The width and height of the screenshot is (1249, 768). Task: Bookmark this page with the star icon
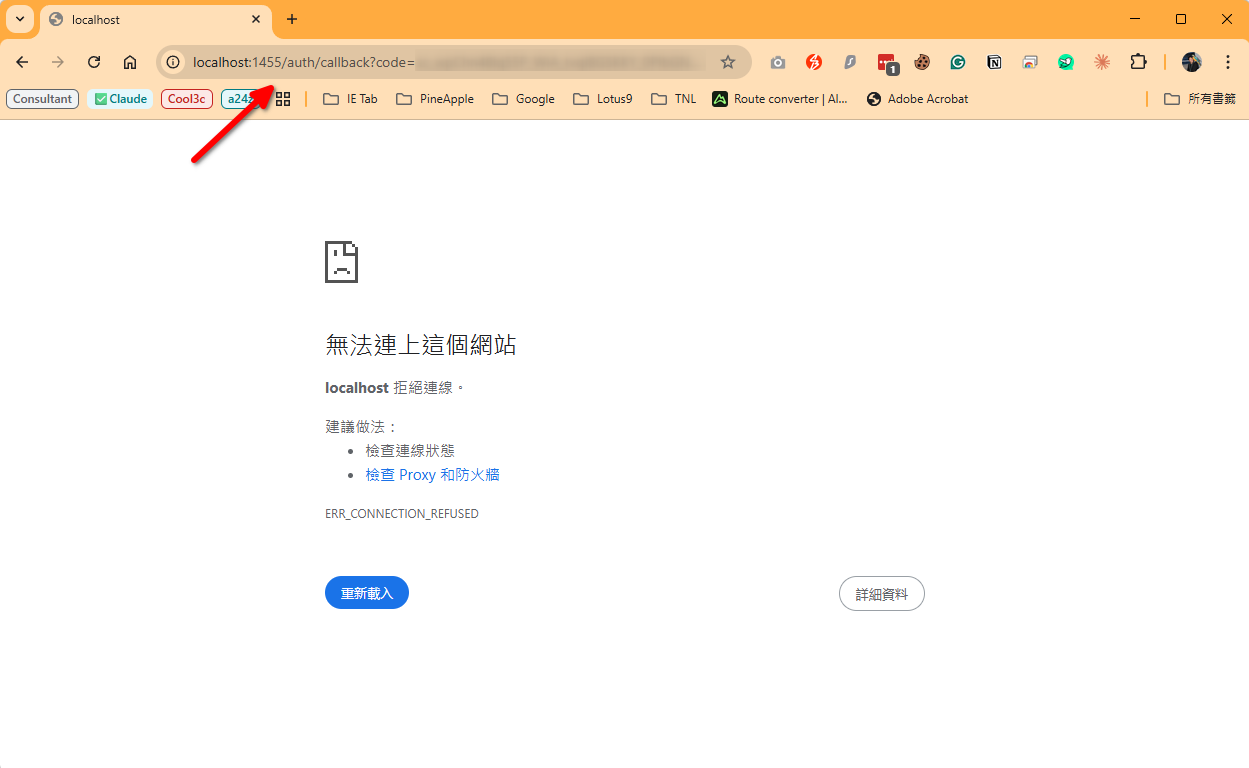(728, 62)
